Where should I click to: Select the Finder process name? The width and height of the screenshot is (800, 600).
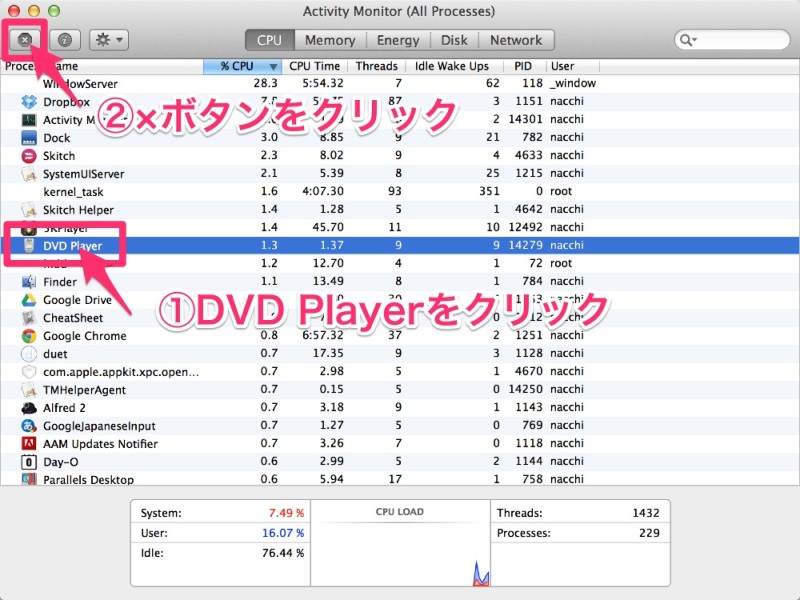pos(60,282)
